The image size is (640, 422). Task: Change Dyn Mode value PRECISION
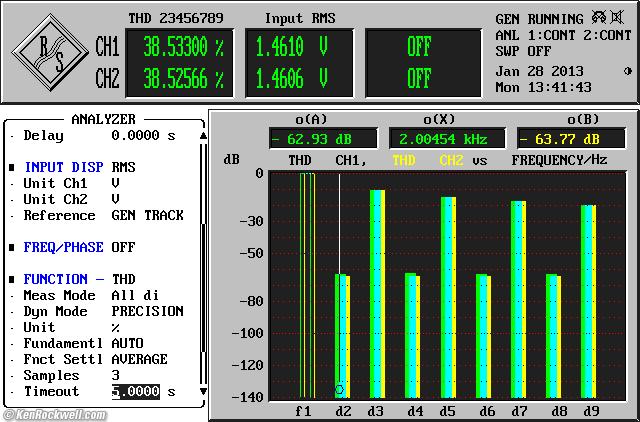pos(147,311)
